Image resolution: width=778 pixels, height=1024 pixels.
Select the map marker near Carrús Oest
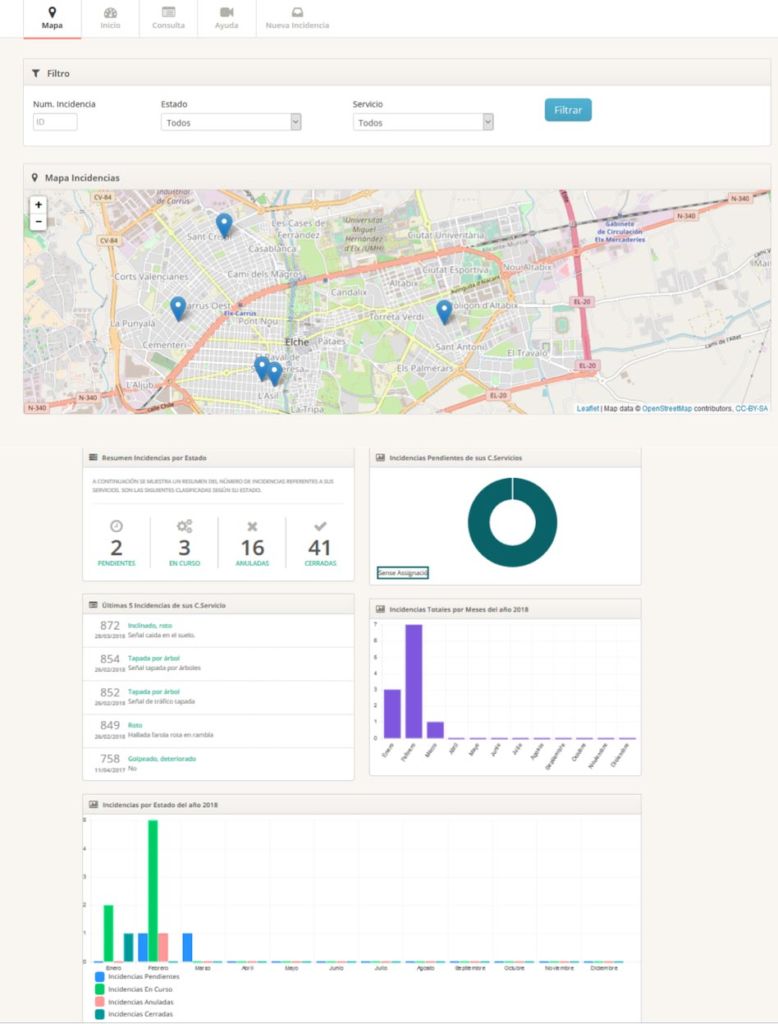pos(178,308)
